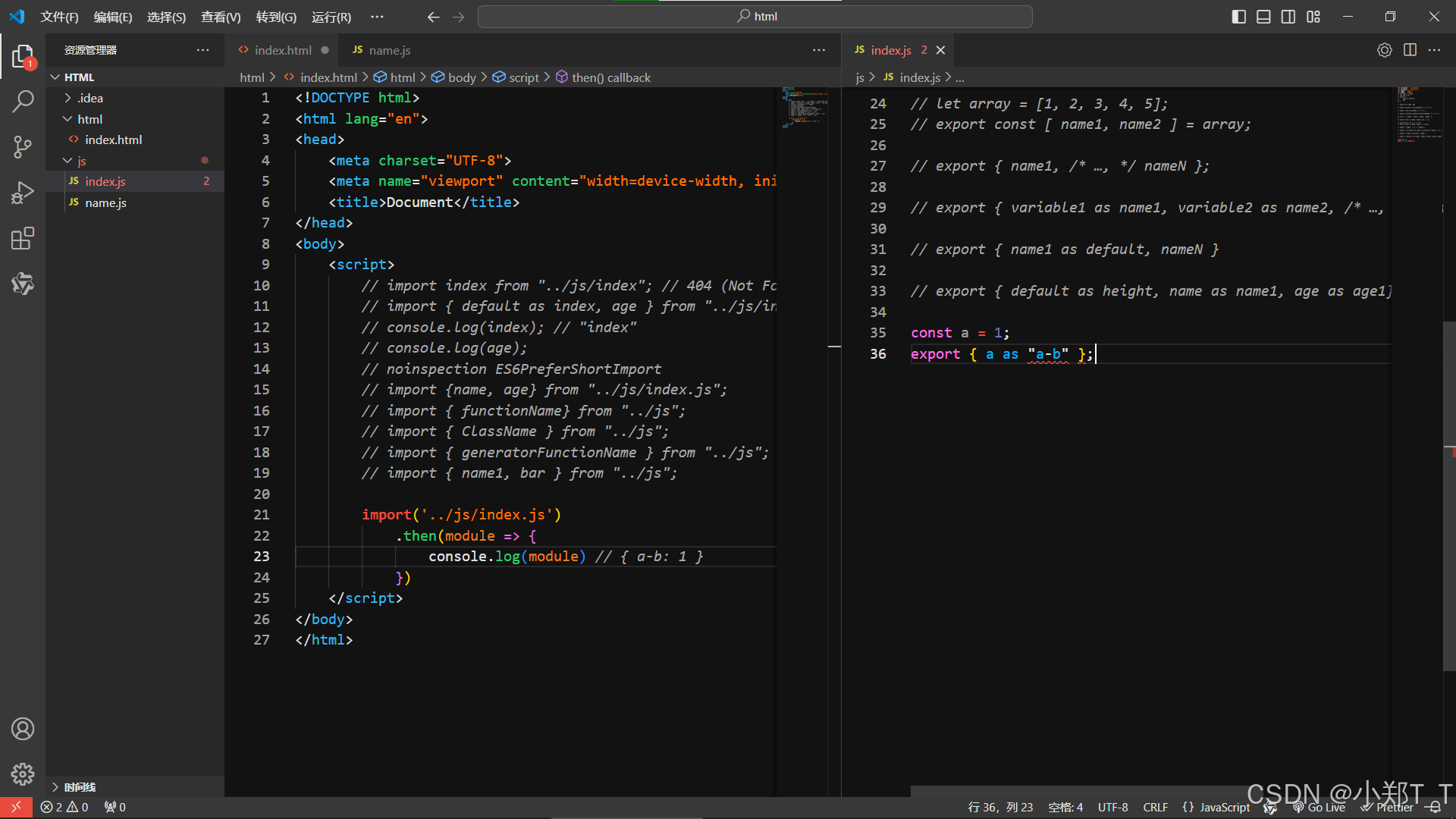Click the Toggle Panel icon in toolbar
1456x819 pixels.
(1266, 16)
